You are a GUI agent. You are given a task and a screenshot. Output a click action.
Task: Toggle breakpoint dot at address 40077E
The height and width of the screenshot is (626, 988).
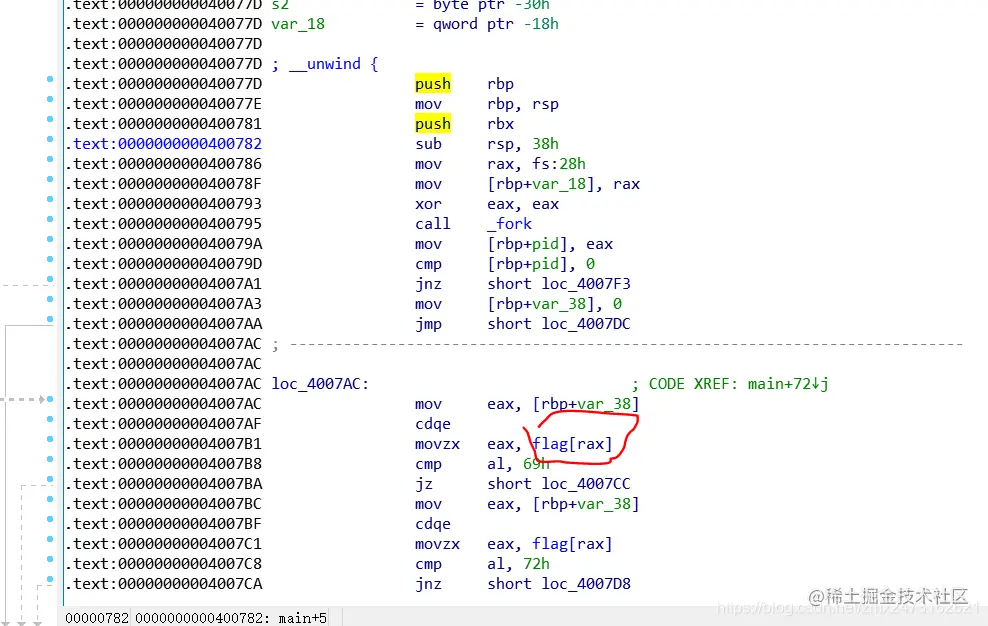50,99
